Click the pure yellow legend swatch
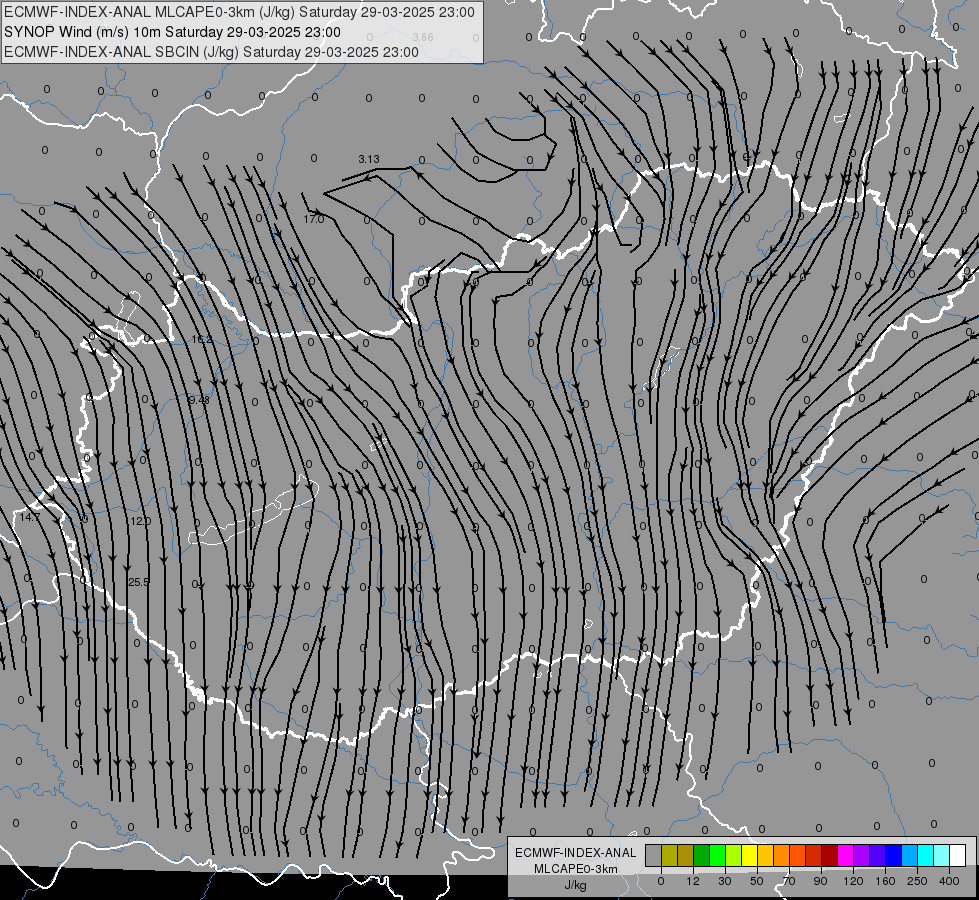Screen dimensions: 979x900 750,855
